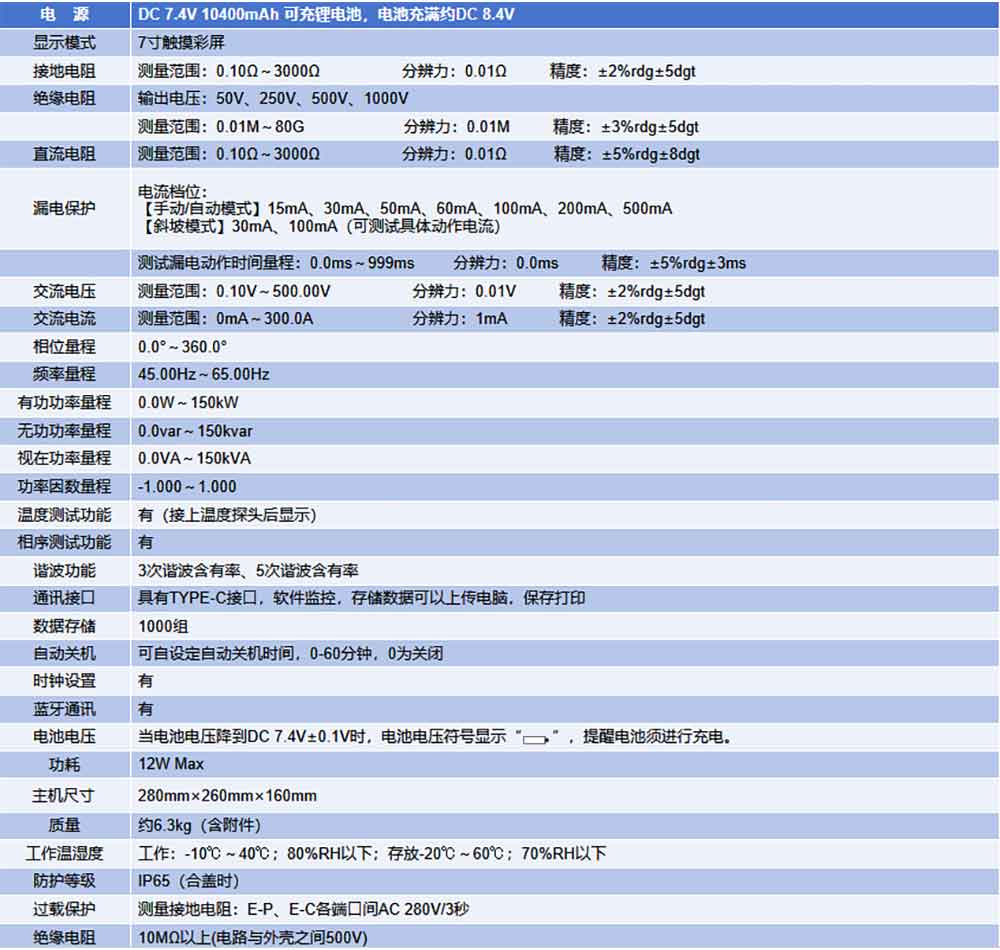Click the 相位量程 label cell
Image resolution: width=1000 pixels, height=950 pixels.
click(64, 346)
